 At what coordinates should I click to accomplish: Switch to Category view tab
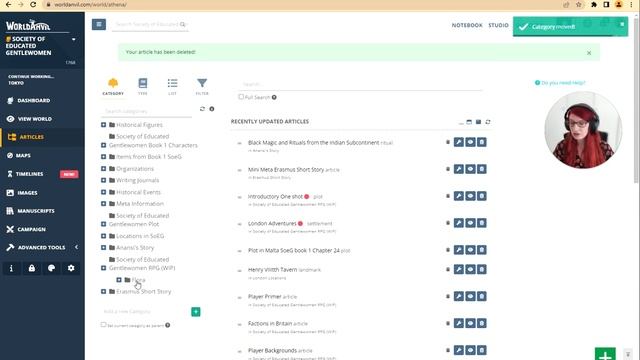(x=113, y=87)
